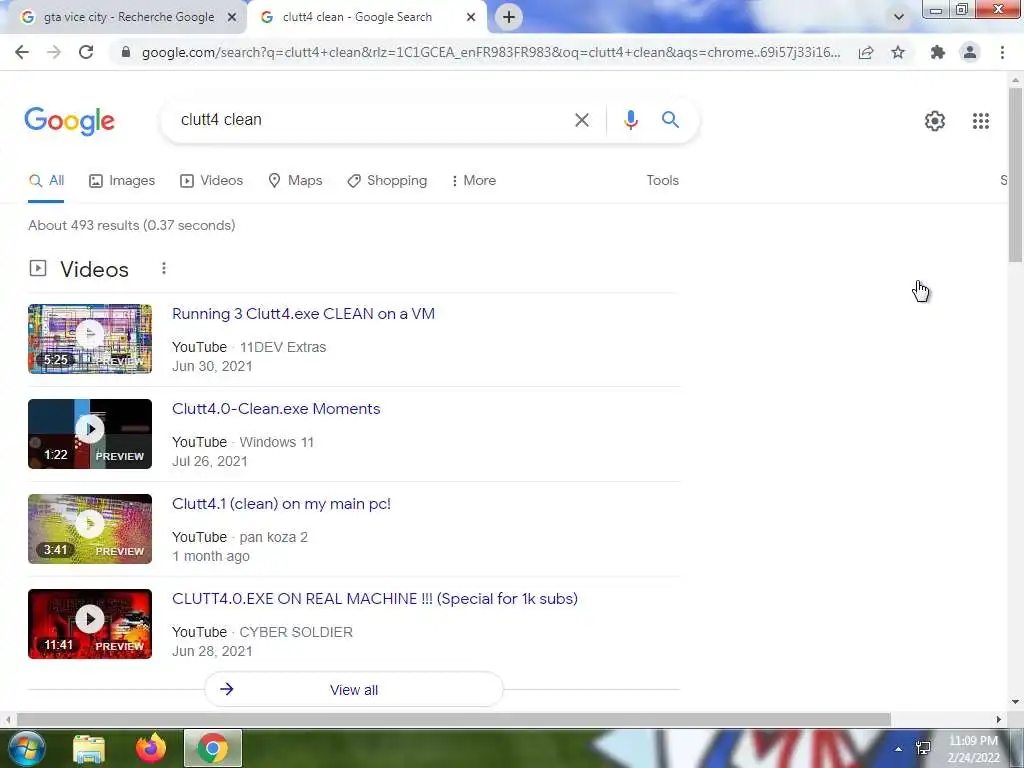This screenshot has height=768, width=1024.
Task: Play the 11:41 video thumbnail preview
Action: click(x=90, y=624)
